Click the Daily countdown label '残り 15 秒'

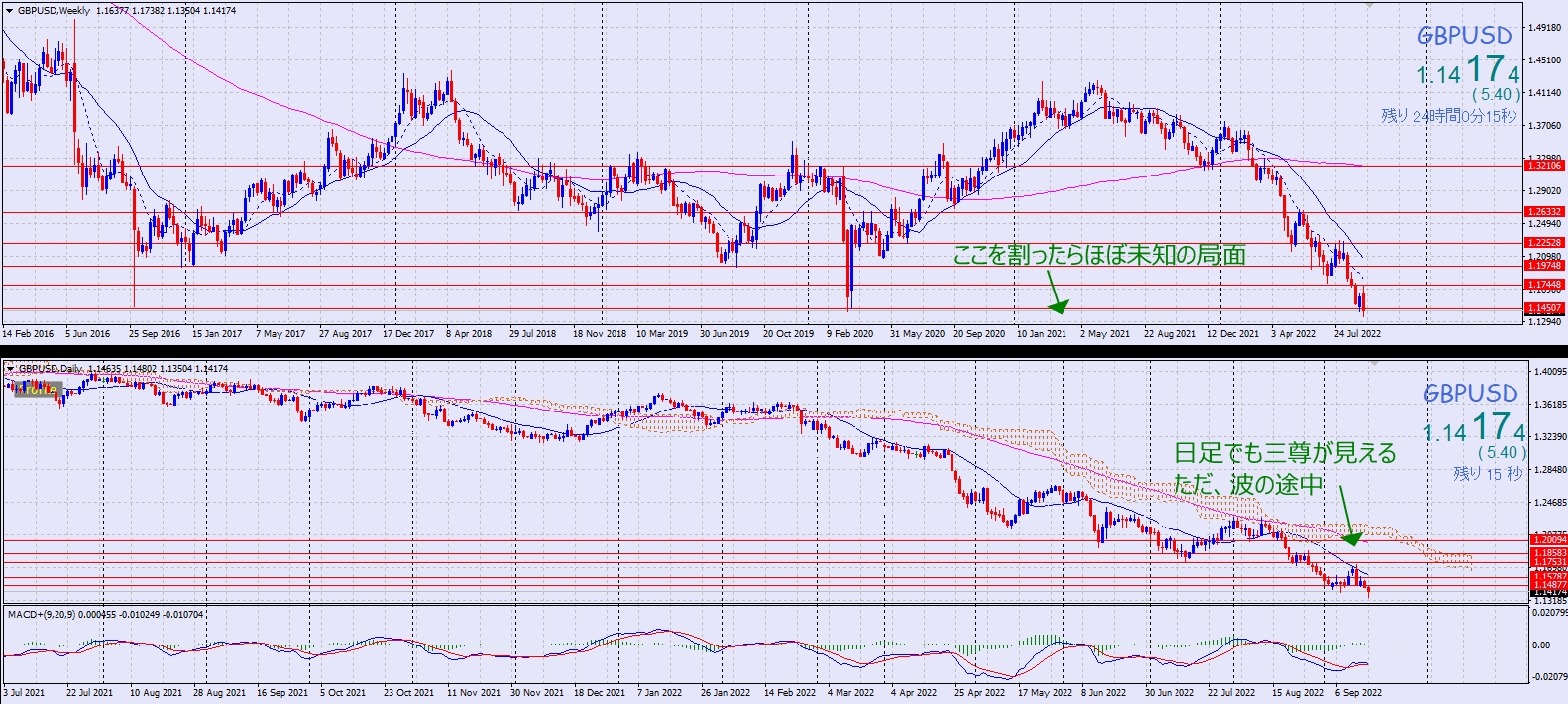click(x=1487, y=474)
